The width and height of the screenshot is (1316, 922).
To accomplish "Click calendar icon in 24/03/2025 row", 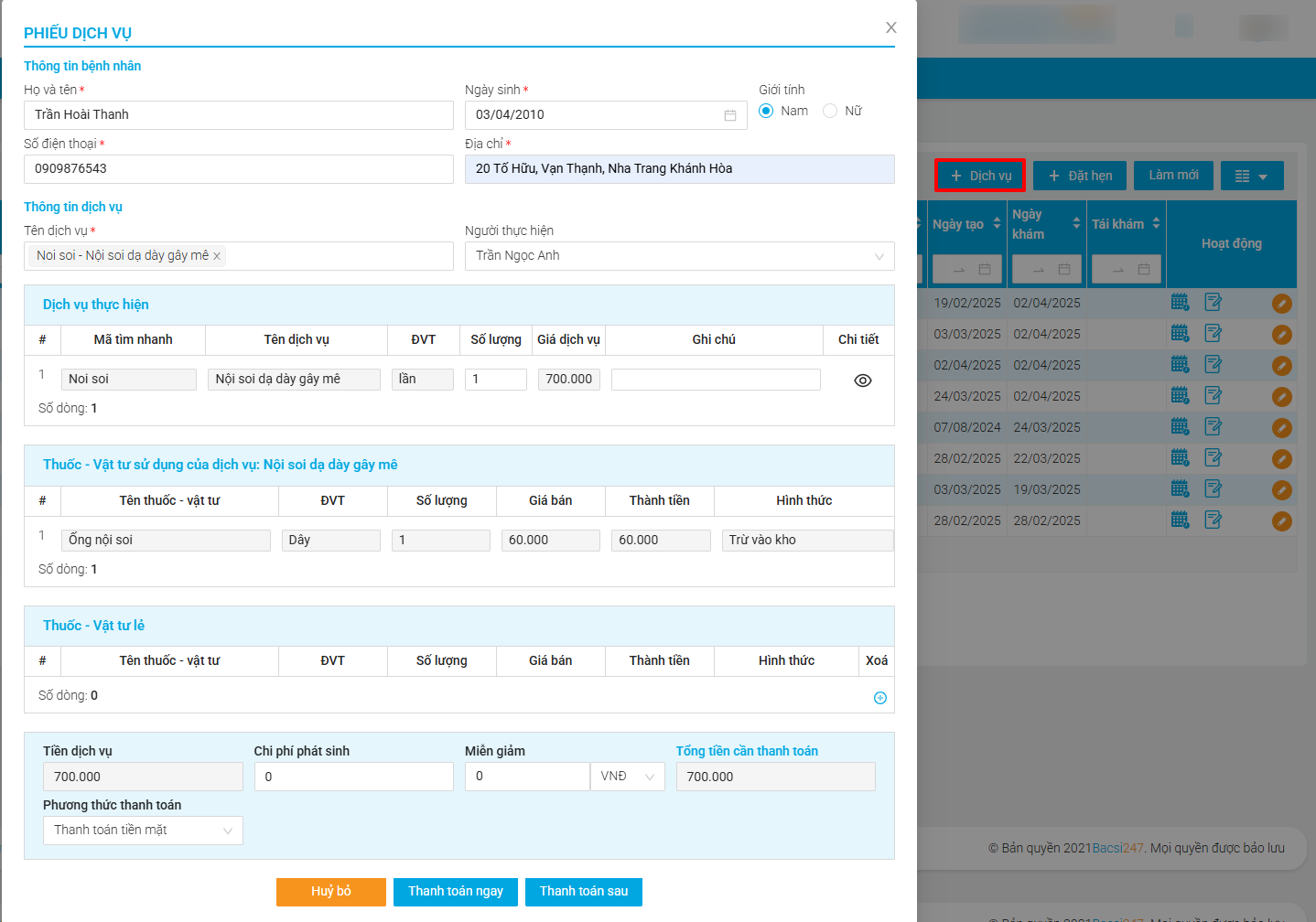I will 1181,396.
